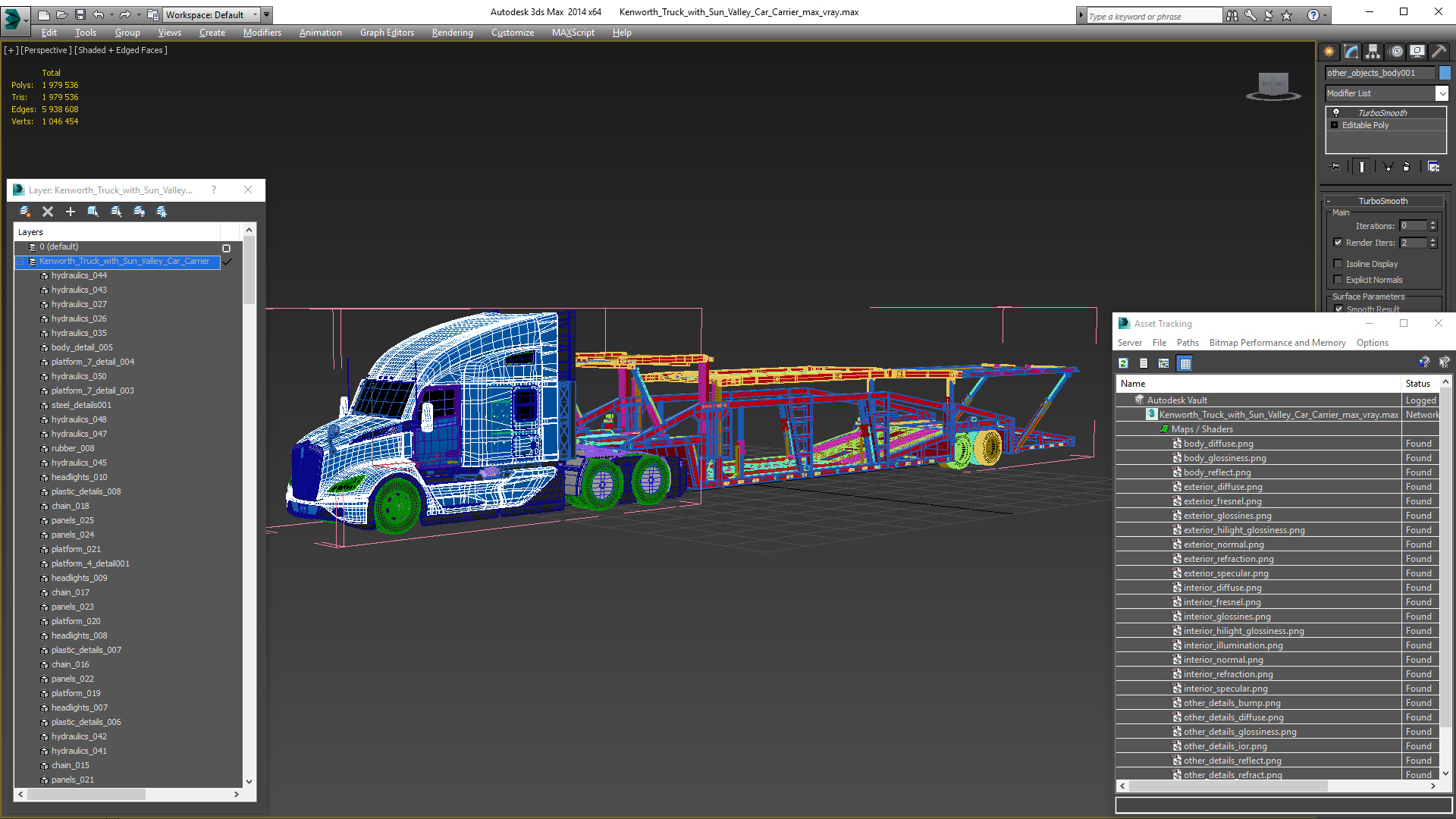Click Make Unique modifier icon

pyautogui.click(x=1388, y=167)
